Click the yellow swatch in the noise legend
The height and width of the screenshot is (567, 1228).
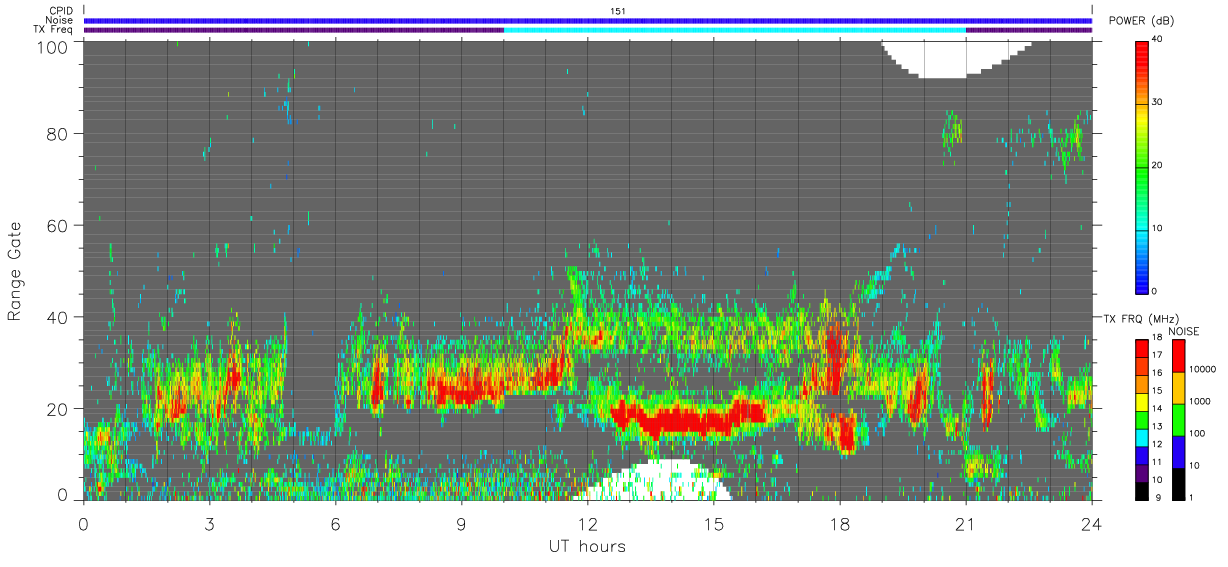[x=1177, y=388]
